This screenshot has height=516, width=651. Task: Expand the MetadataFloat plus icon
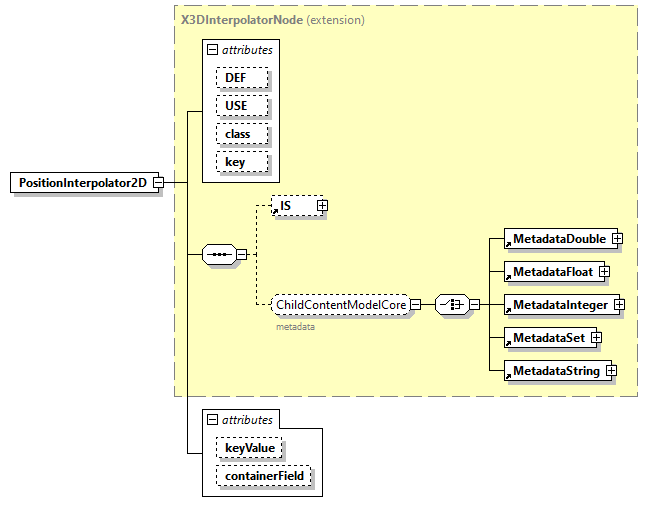coord(604,272)
